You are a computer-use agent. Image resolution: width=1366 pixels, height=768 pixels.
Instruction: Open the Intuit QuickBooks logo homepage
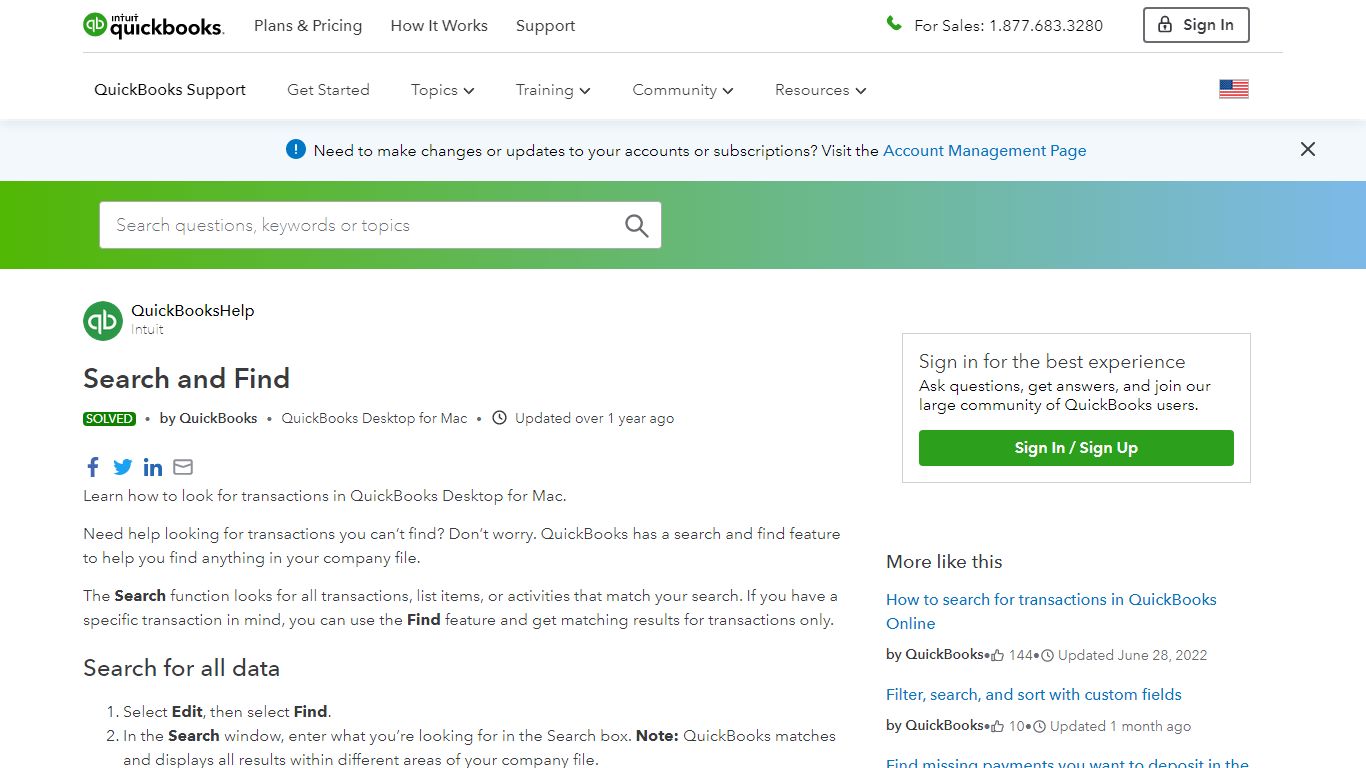pos(153,25)
